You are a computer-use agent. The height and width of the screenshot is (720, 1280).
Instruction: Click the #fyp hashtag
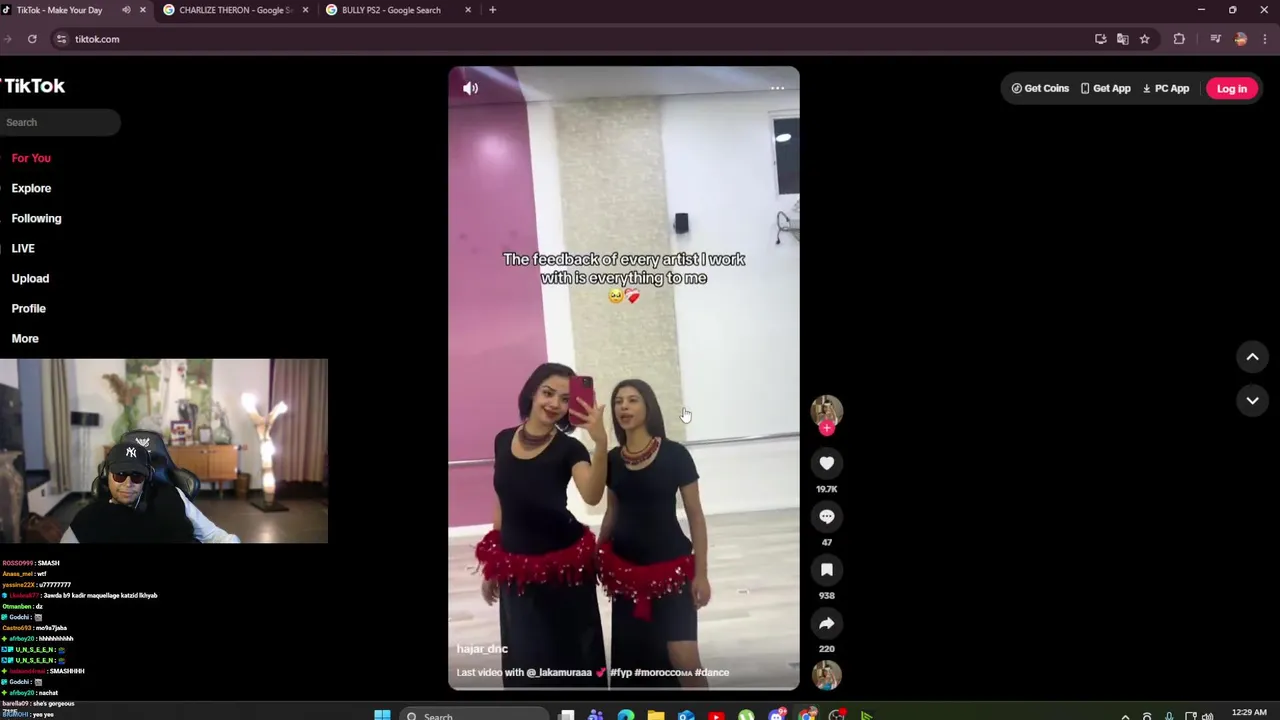pos(621,672)
